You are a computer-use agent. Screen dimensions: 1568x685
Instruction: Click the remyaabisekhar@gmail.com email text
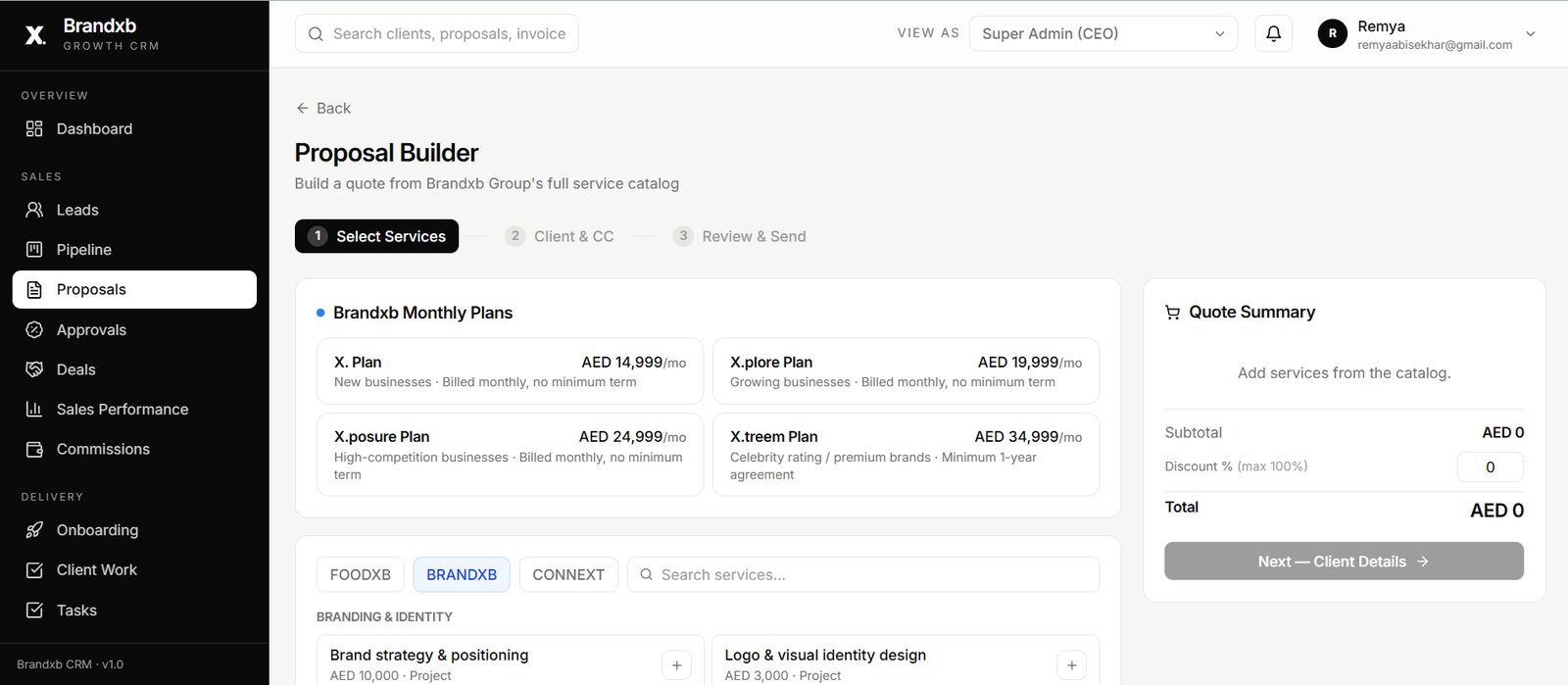pos(1435,45)
